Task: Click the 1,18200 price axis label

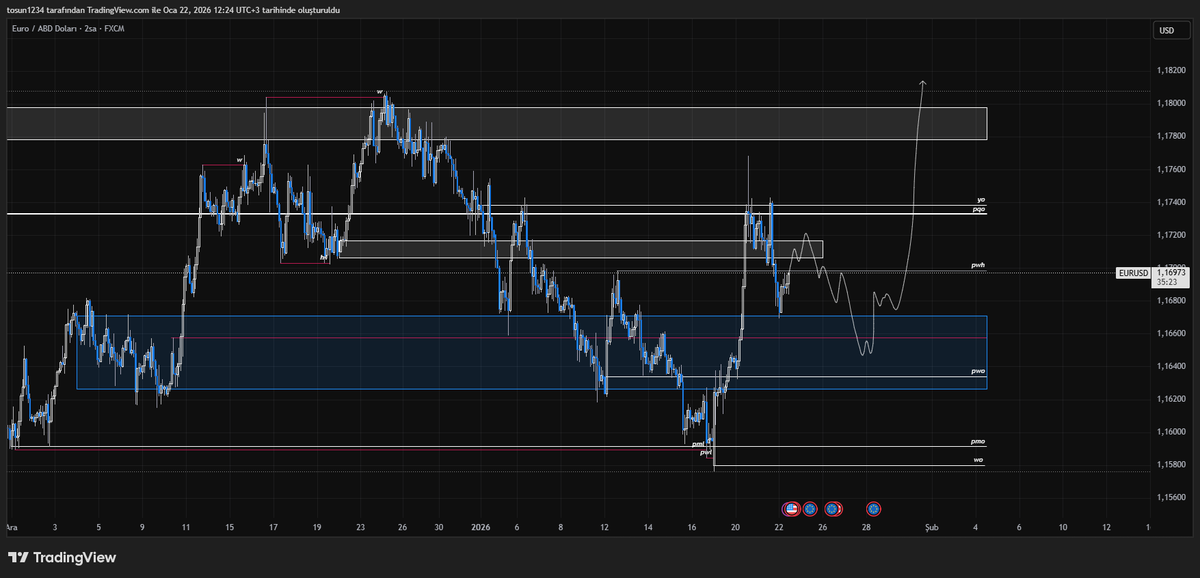Action: coord(1171,71)
